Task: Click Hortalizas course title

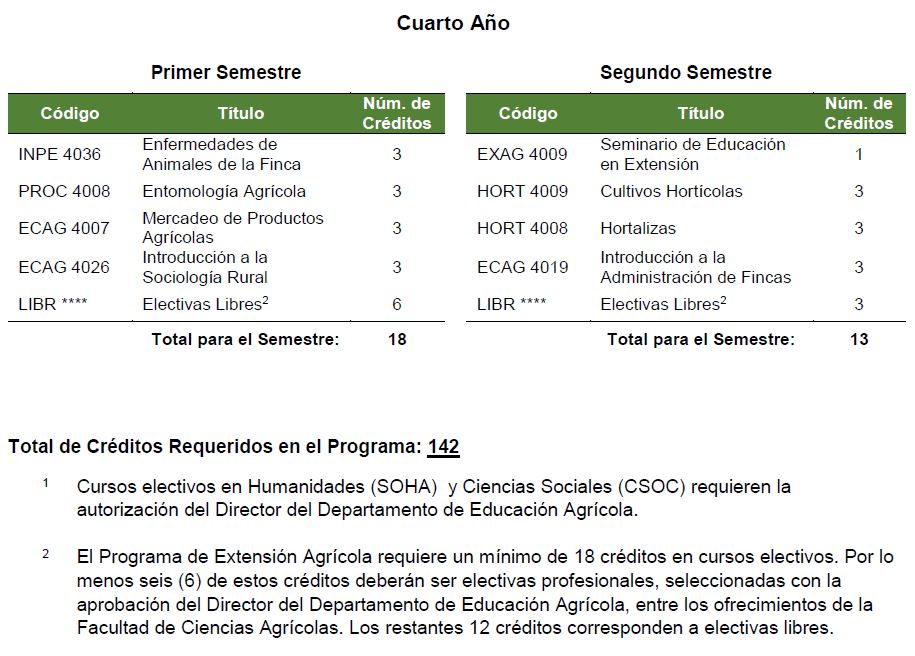Action: tap(638, 228)
